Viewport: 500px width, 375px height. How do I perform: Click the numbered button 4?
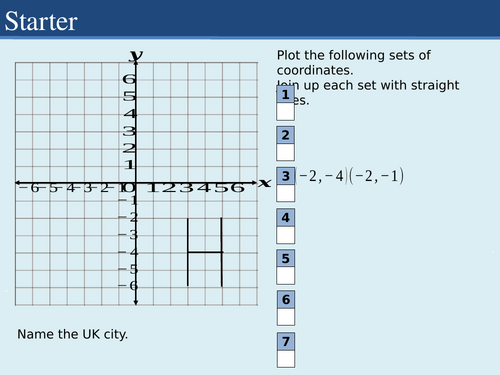[x=285, y=218]
